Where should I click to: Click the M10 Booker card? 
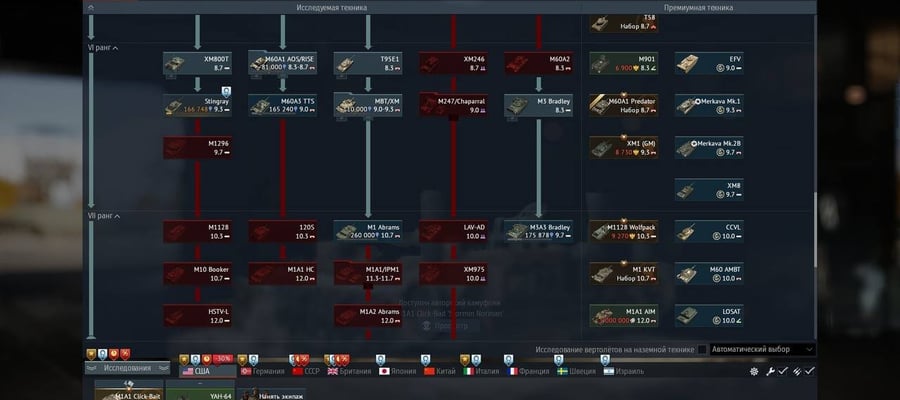(197, 274)
